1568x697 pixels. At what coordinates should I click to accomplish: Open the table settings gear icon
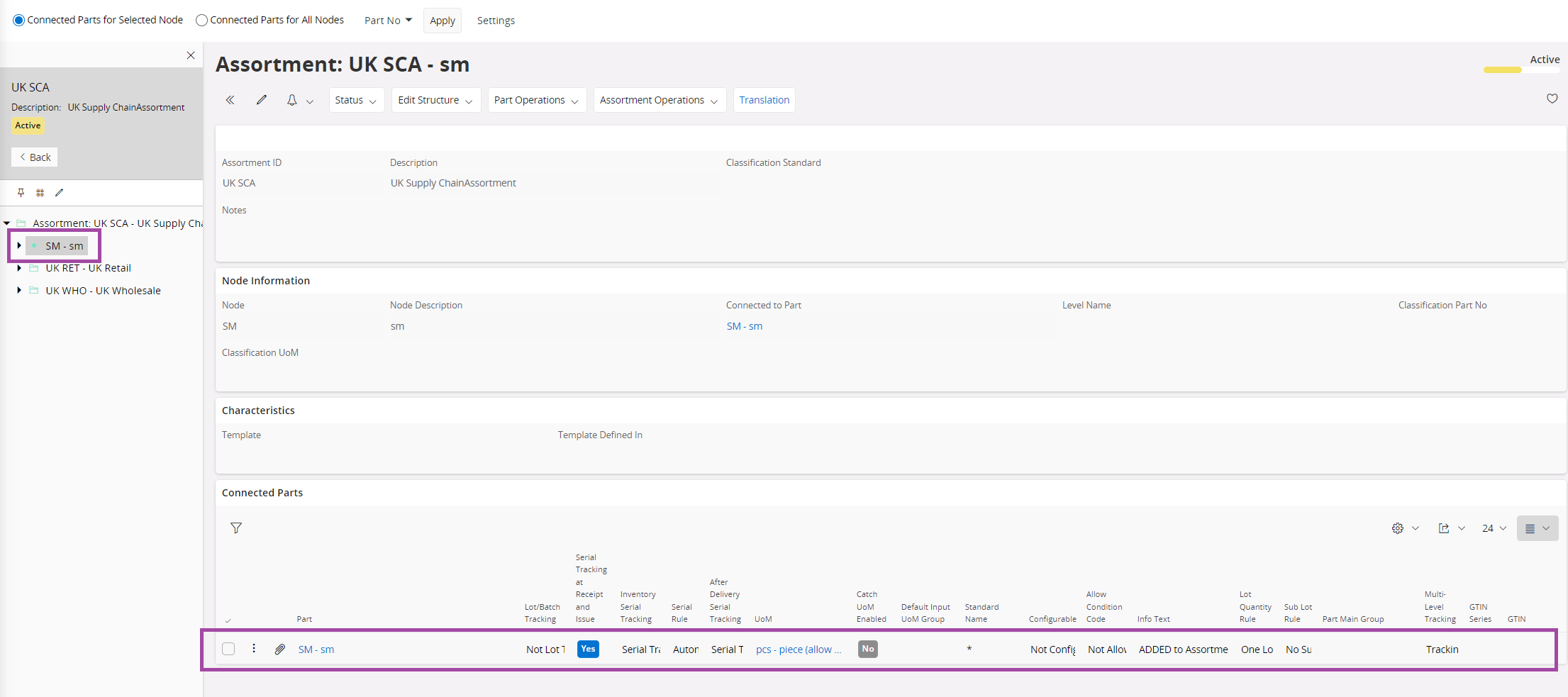coord(1397,528)
